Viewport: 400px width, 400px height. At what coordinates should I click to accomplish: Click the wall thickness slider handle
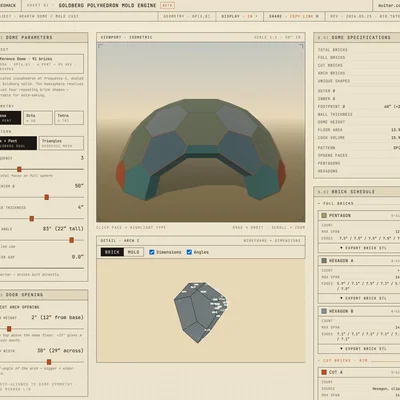[x=32, y=219]
